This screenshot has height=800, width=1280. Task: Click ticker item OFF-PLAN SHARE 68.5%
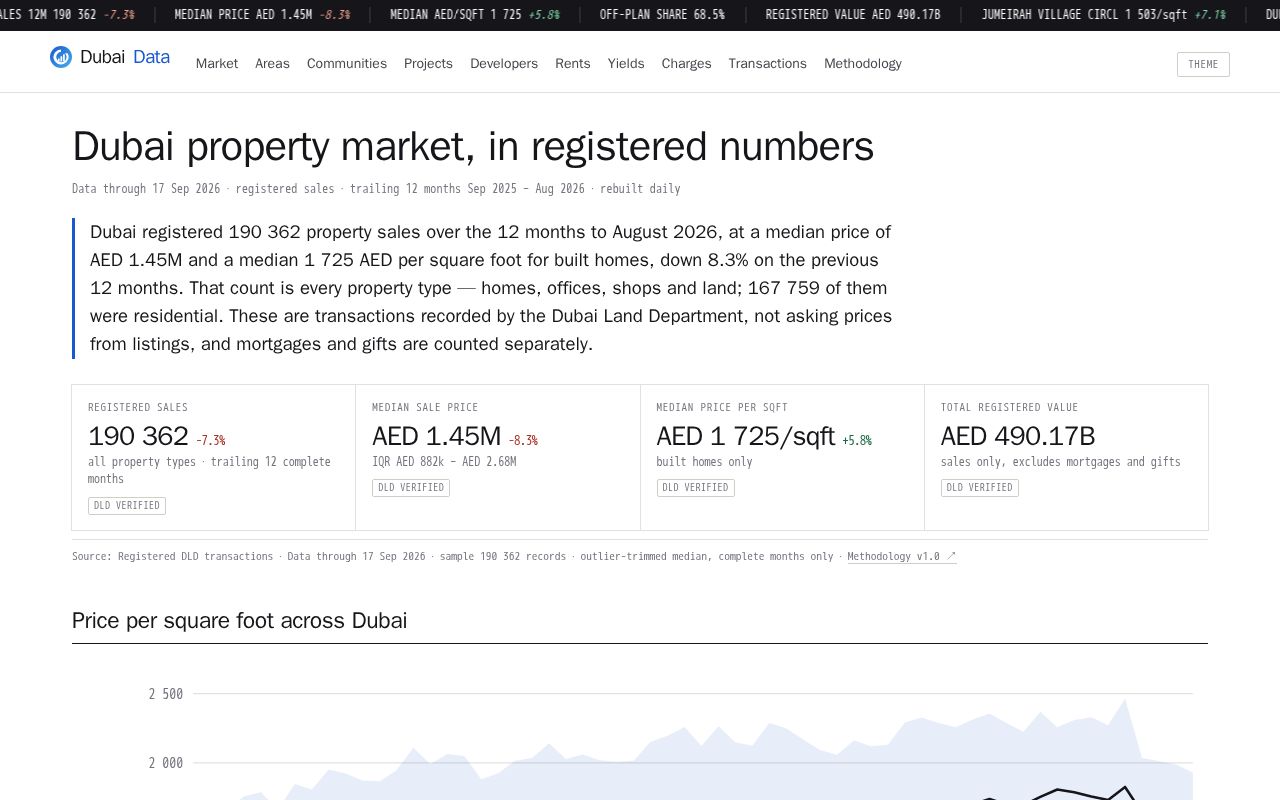coord(662,15)
